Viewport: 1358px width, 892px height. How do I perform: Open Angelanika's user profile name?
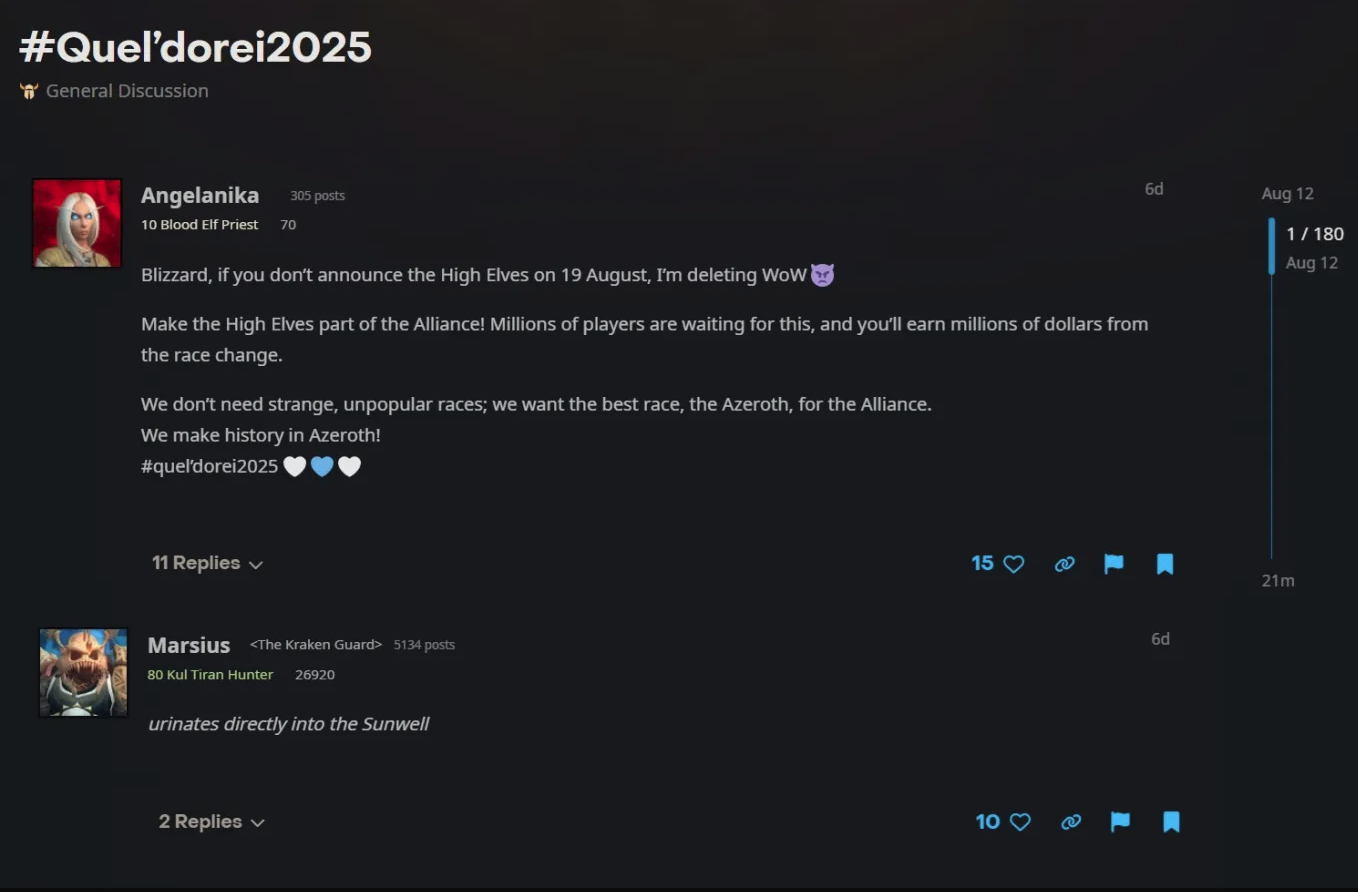200,195
